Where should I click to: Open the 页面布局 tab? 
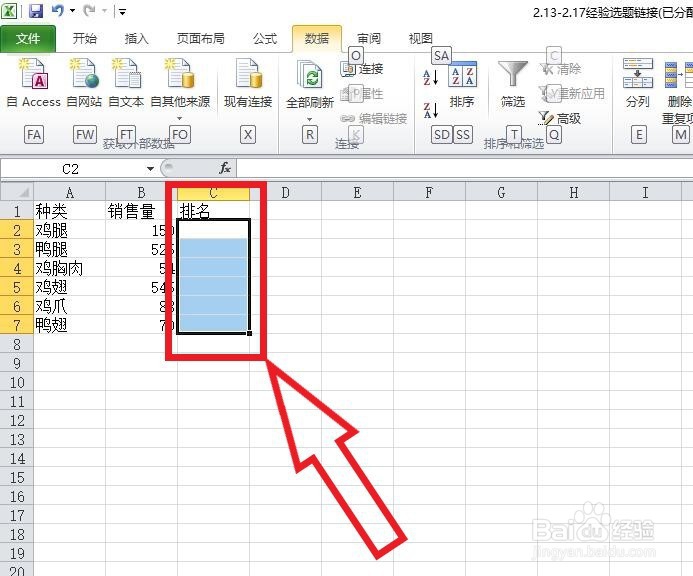tap(201, 39)
